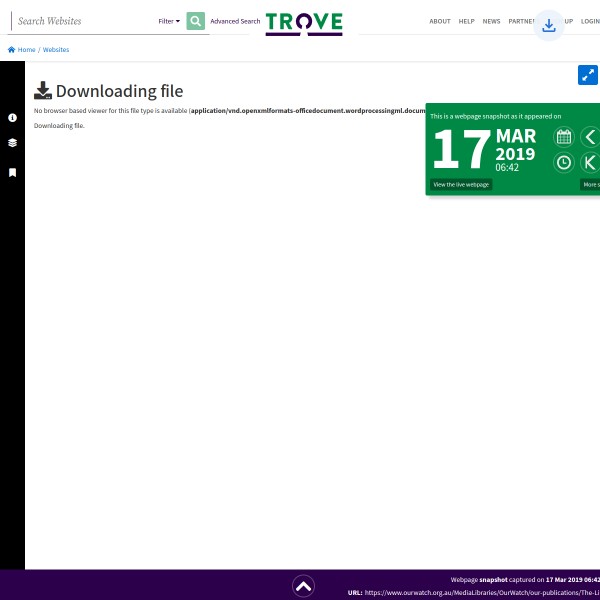Open the snapshot calendar icon
This screenshot has width=600, height=600.
(564, 137)
